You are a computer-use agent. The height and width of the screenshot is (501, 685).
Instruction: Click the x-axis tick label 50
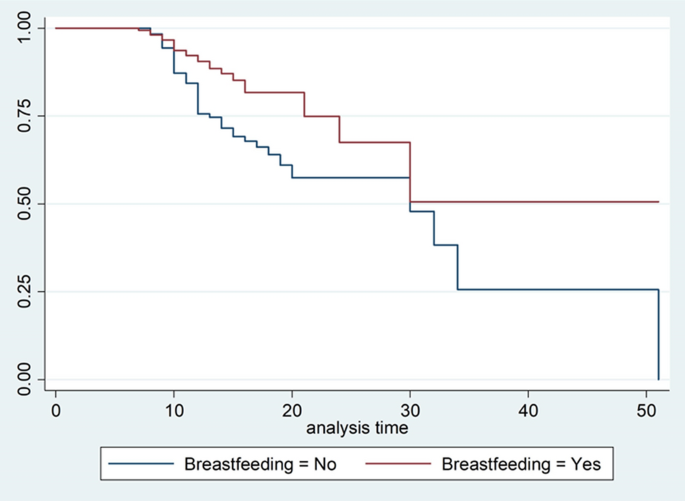tap(647, 409)
